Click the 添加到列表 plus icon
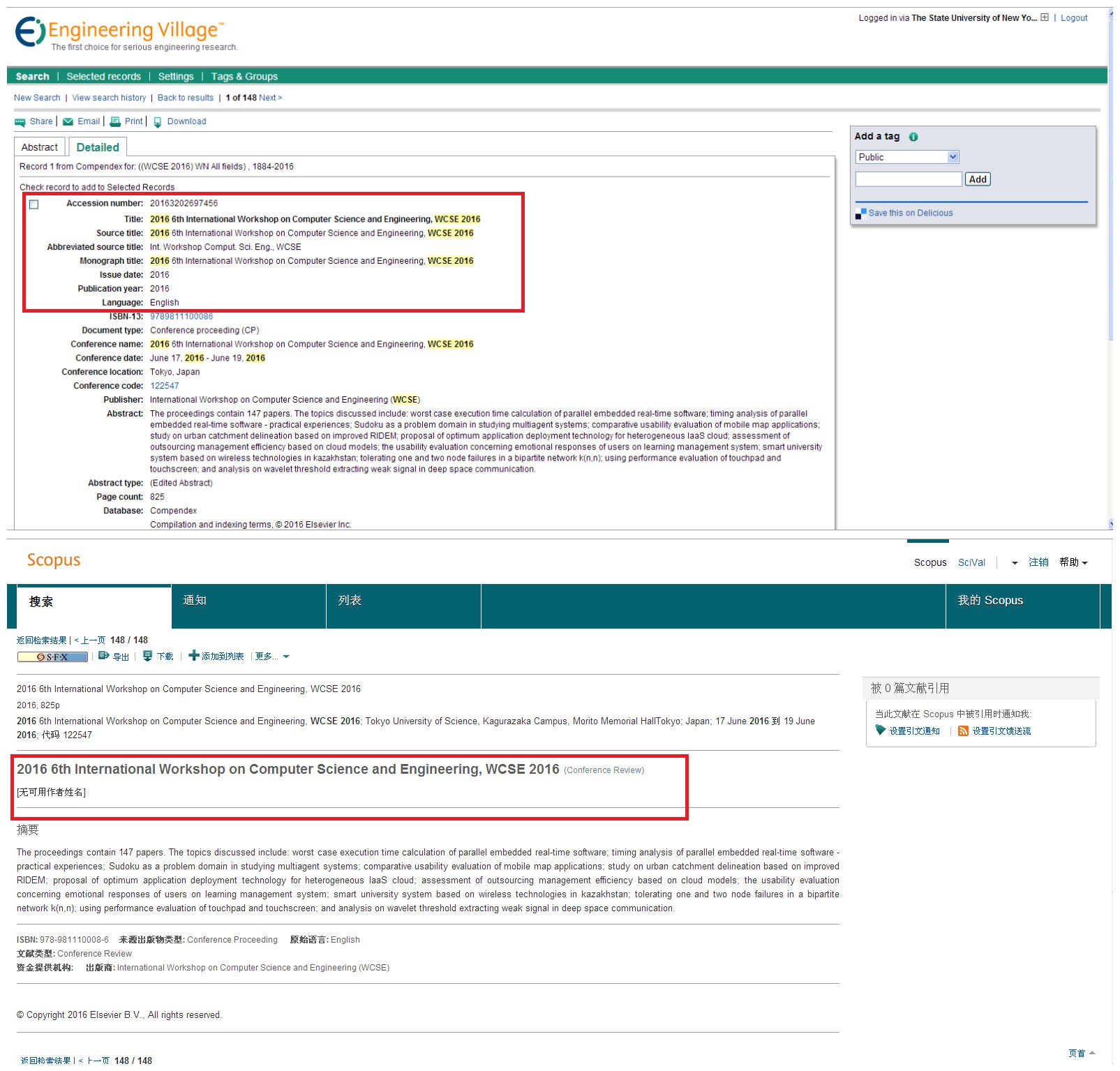The height and width of the screenshot is (1071, 1120). (x=194, y=656)
